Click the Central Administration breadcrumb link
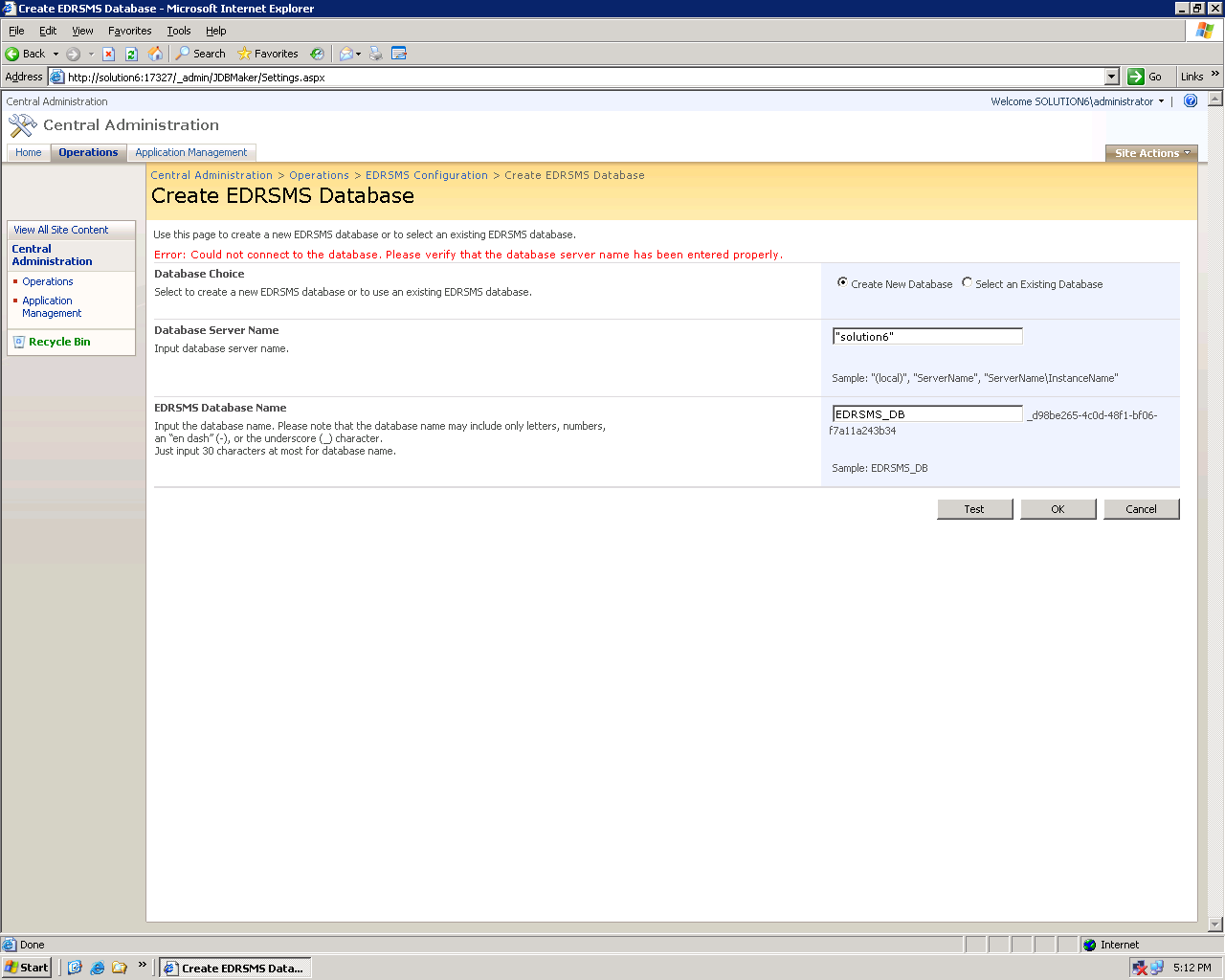 pos(212,175)
